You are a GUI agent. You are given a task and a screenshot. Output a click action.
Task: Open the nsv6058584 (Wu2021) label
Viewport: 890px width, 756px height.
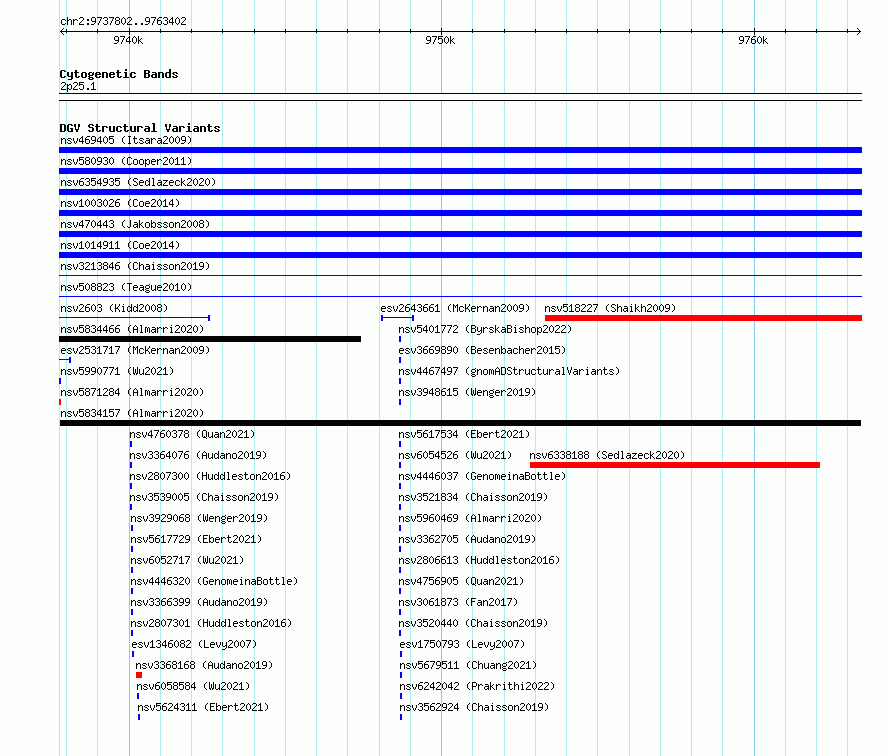click(193, 686)
